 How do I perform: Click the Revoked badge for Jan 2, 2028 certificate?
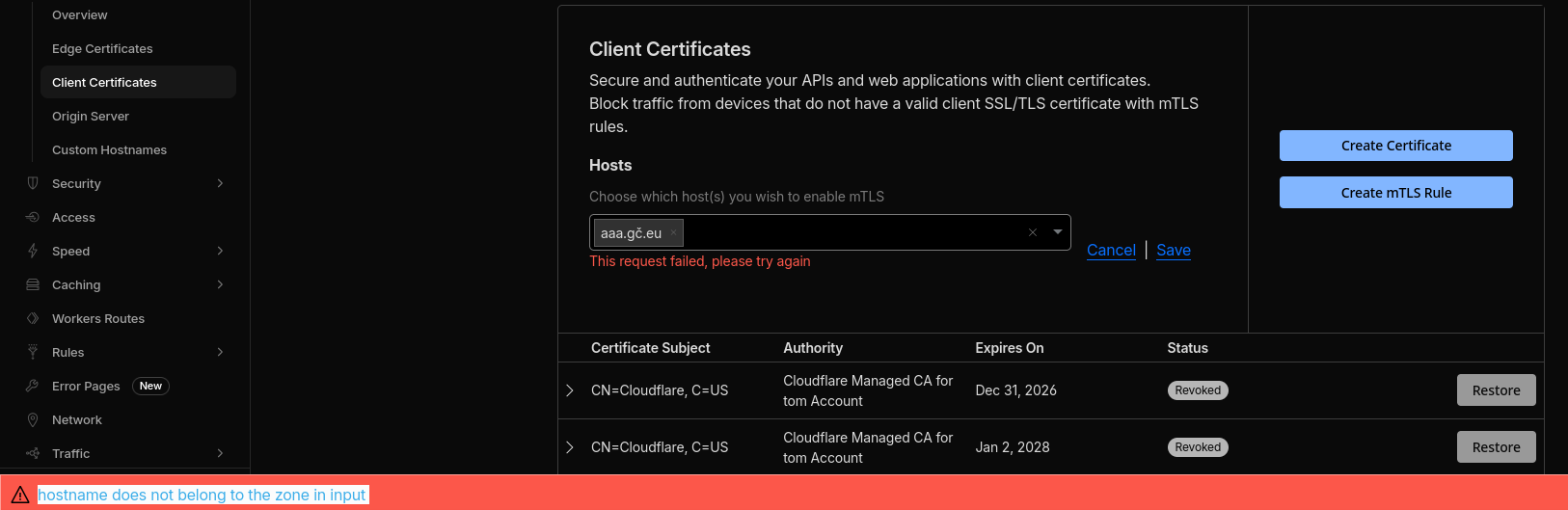click(1198, 447)
